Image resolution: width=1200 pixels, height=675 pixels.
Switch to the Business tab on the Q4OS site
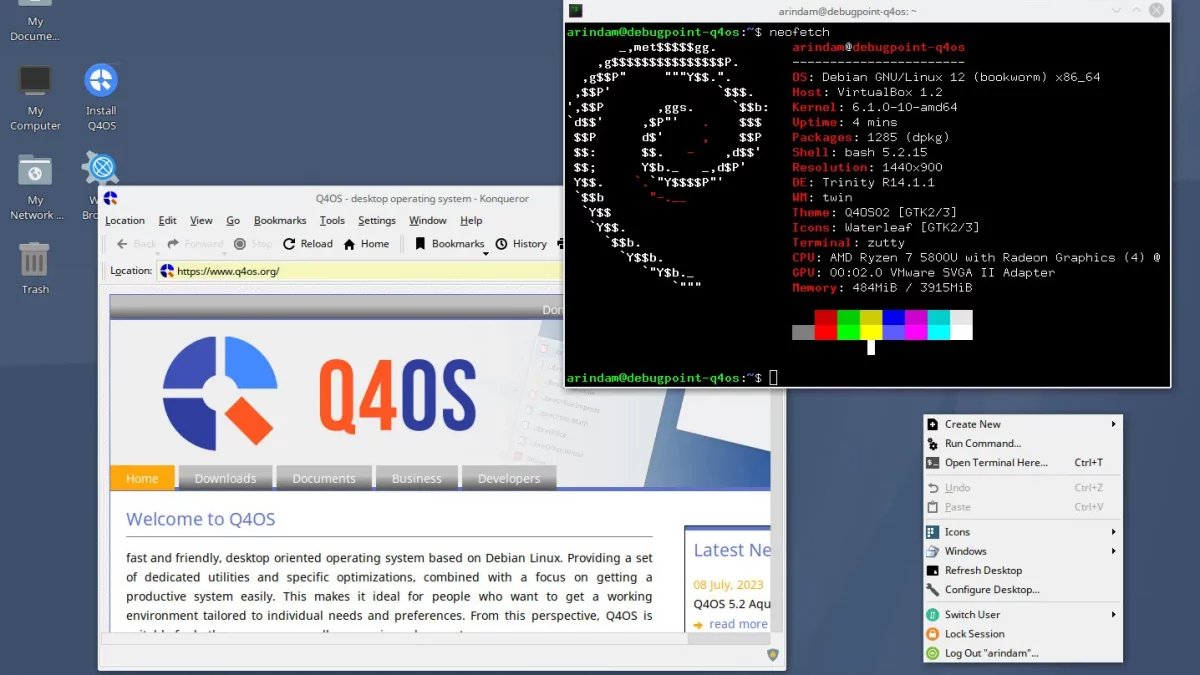(417, 478)
